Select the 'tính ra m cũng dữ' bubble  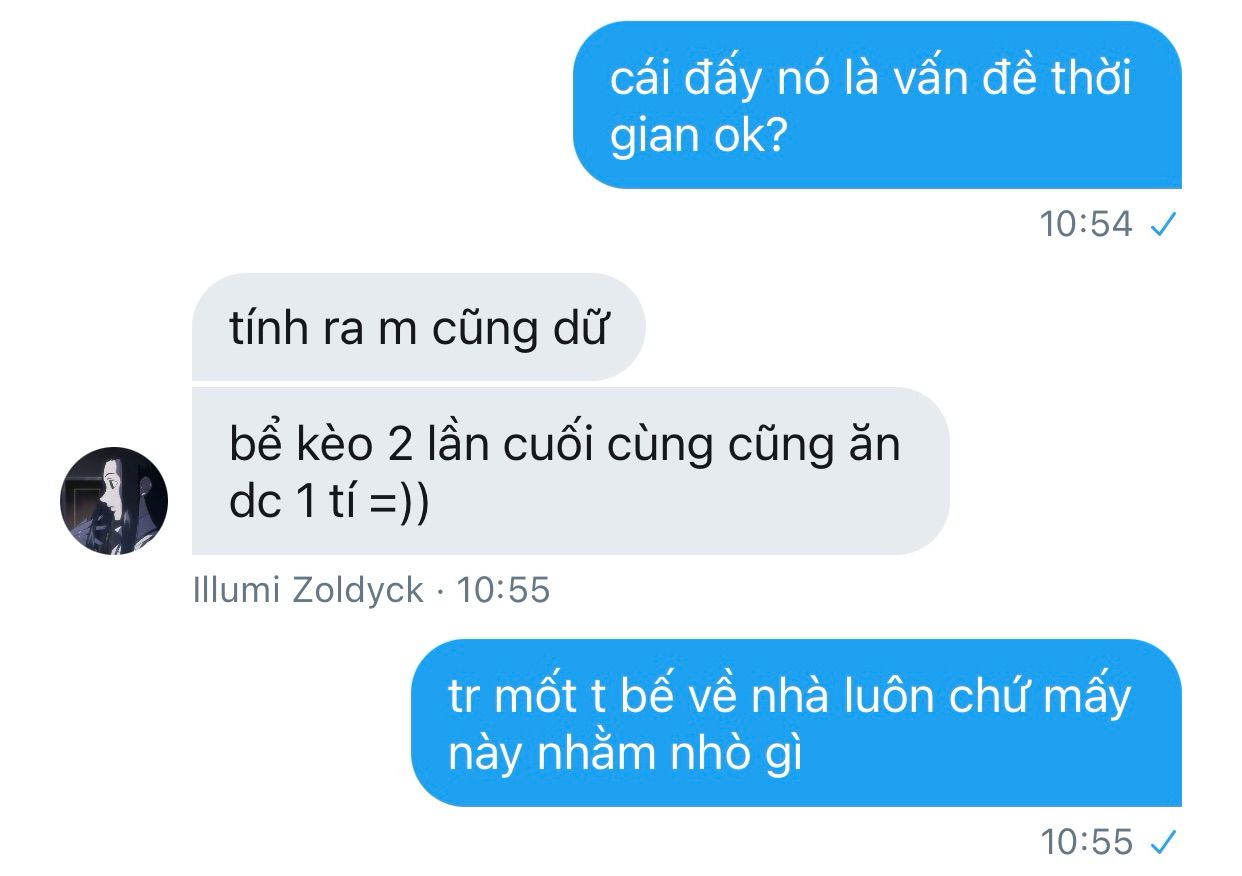tap(418, 327)
